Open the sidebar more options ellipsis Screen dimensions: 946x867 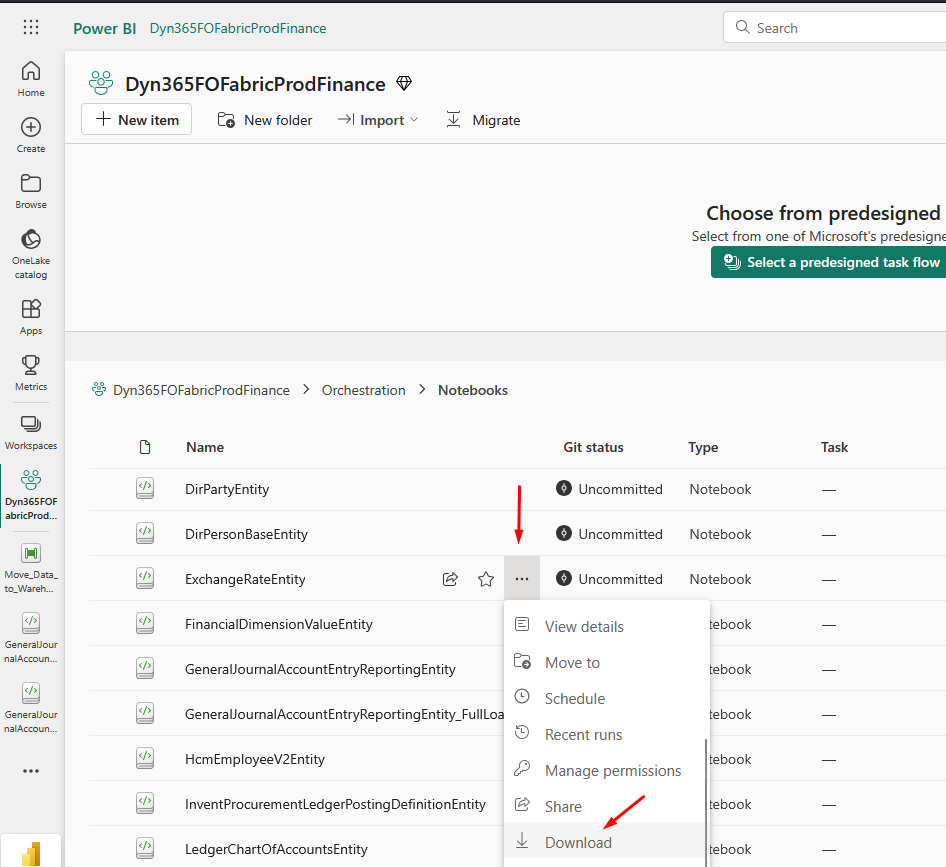[x=31, y=771]
